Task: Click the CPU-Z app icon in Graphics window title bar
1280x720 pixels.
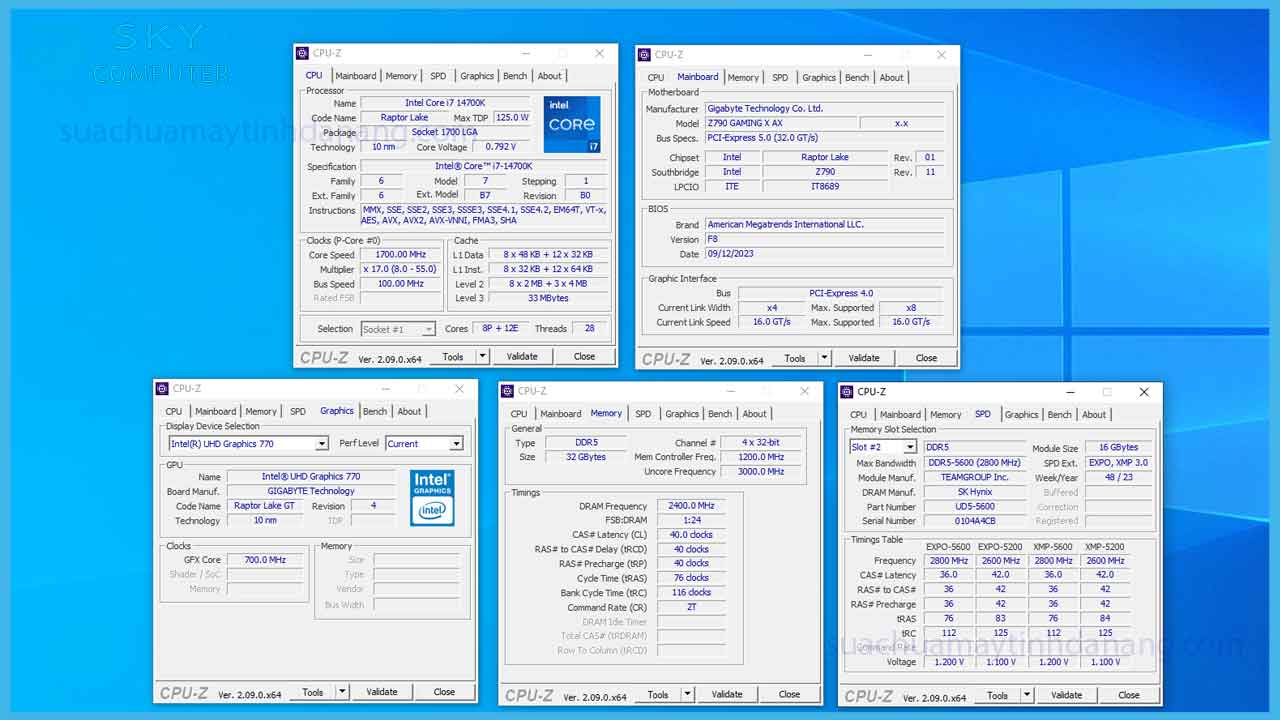Action: click(163, 388)
